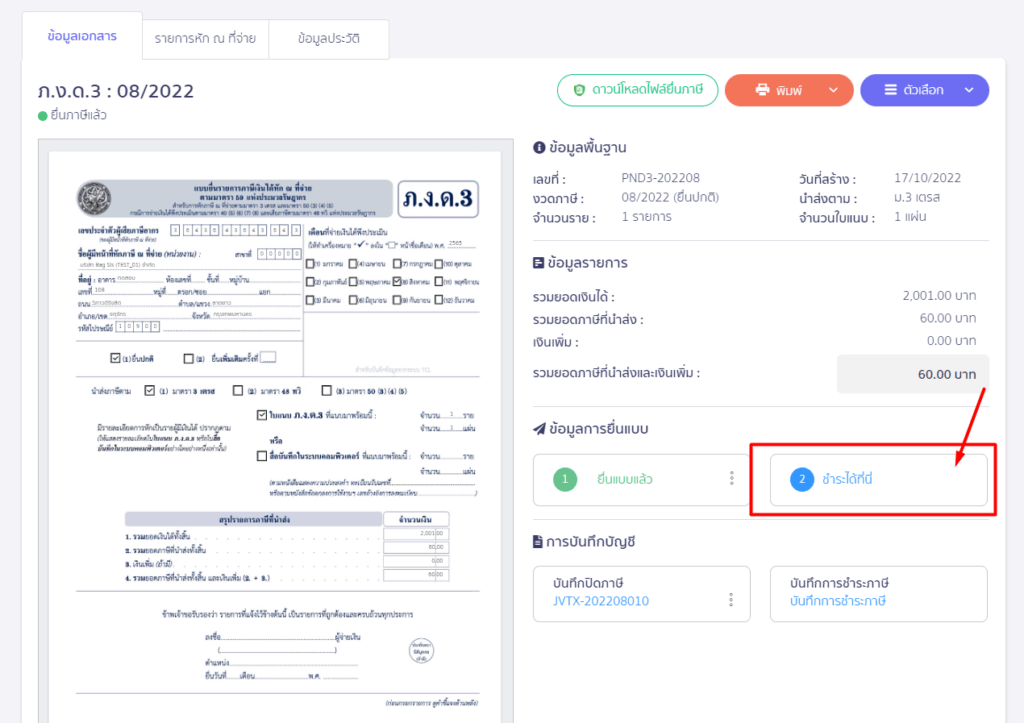Click the blue บันทึกการชำระภาษี link
1024x723 pixels.
pyautogui.click(x=837, y=601)
